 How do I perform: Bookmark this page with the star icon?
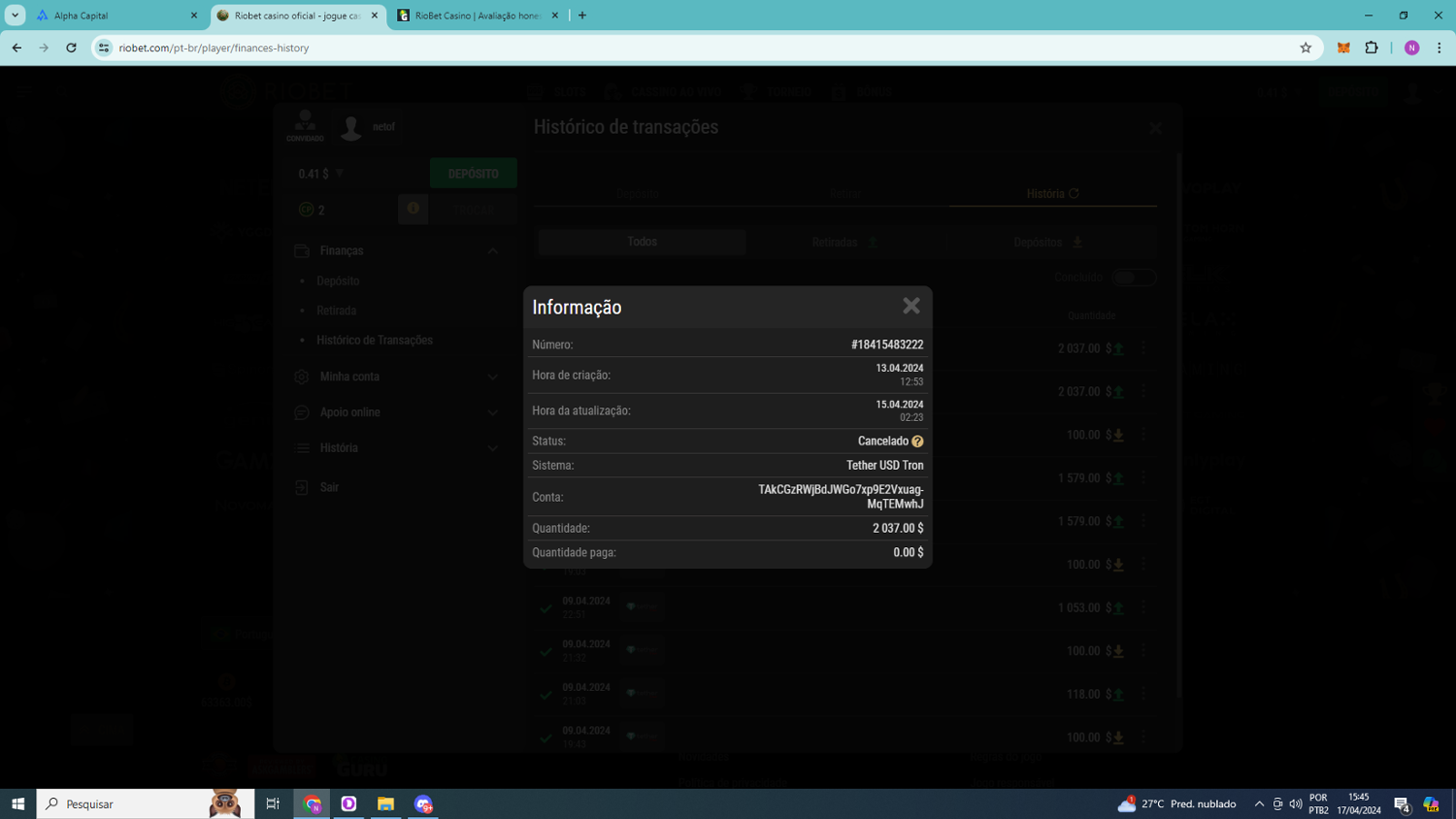pos(1306,48)
